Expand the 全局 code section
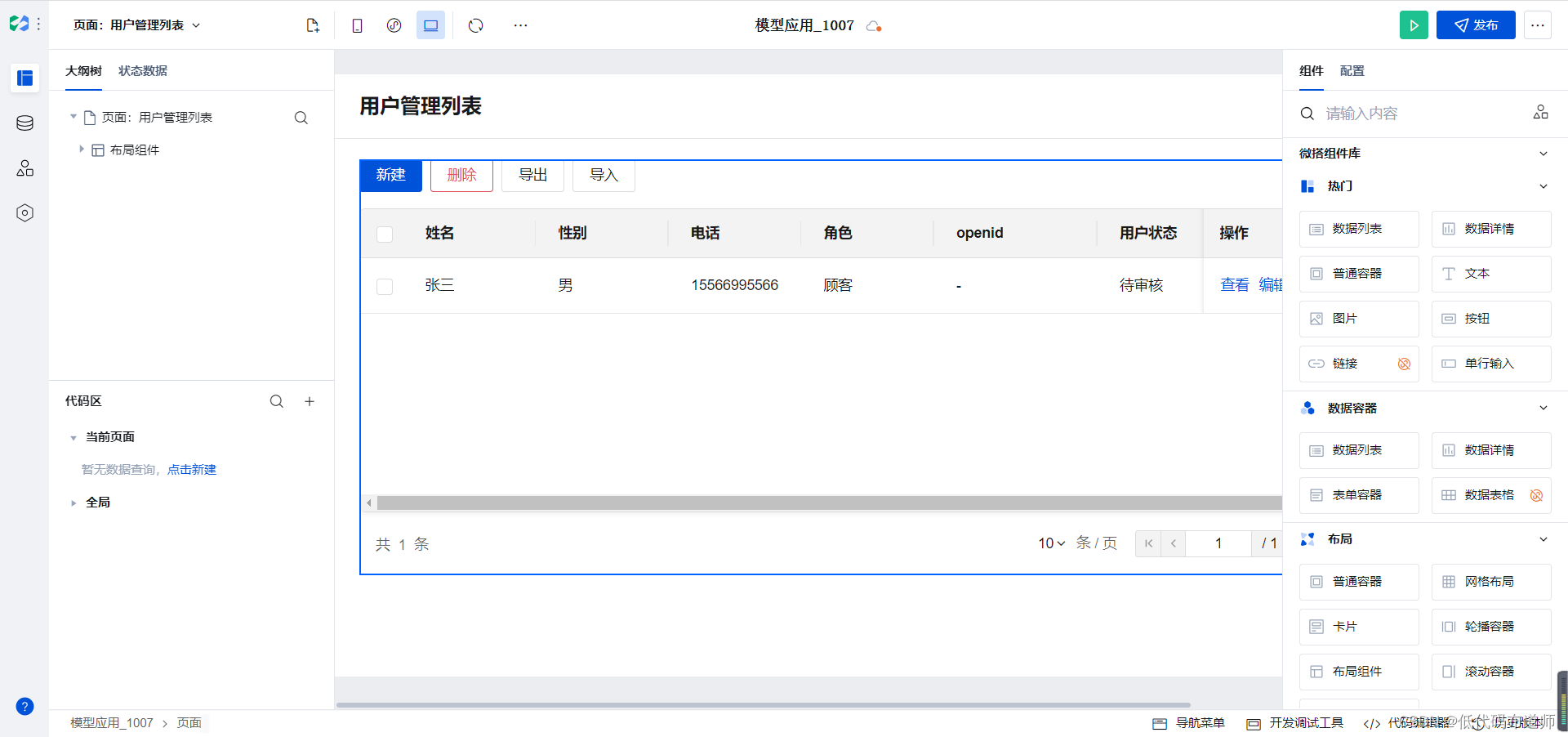 coord(73,503)
